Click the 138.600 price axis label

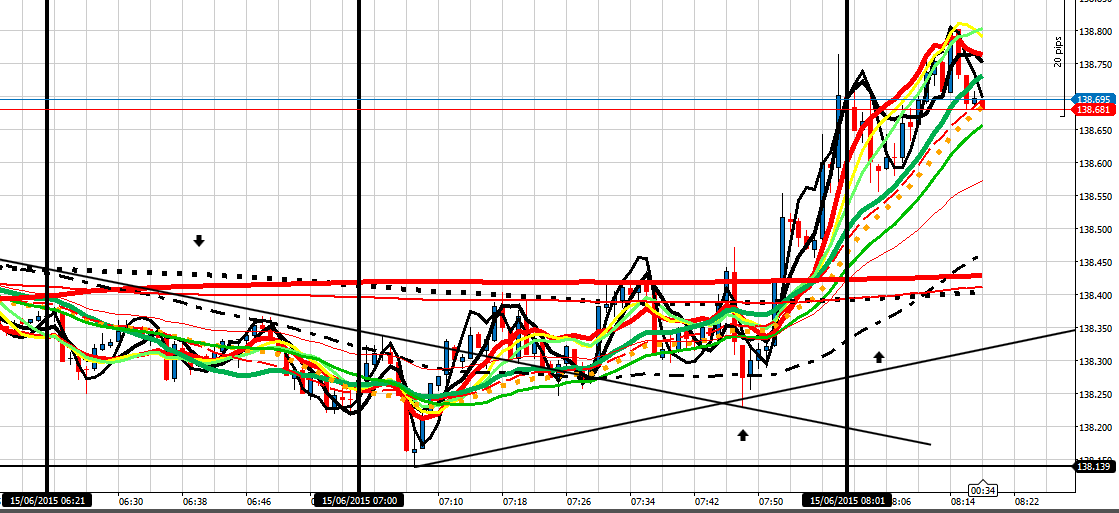click(x=1097, y=163)
